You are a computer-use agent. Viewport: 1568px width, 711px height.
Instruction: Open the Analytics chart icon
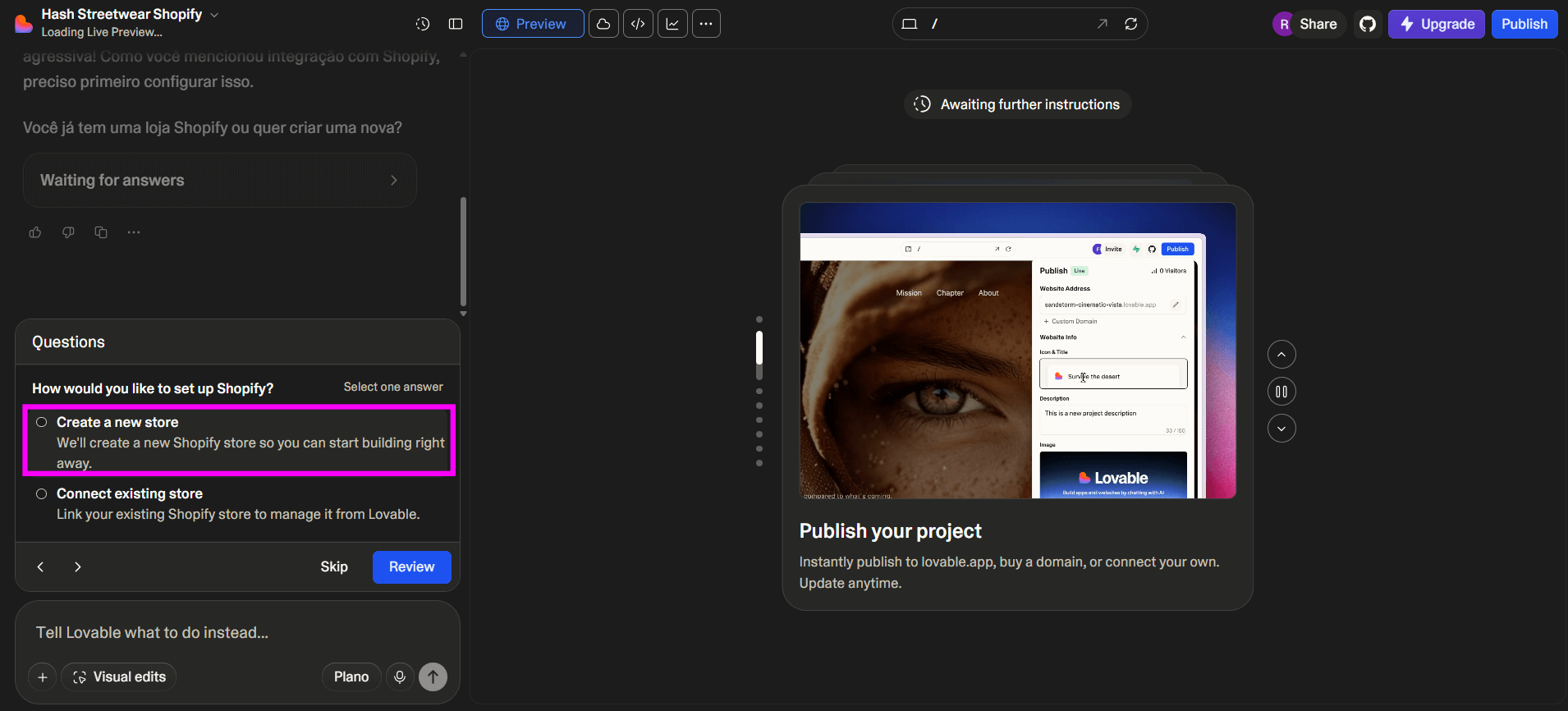pos(672,24)
